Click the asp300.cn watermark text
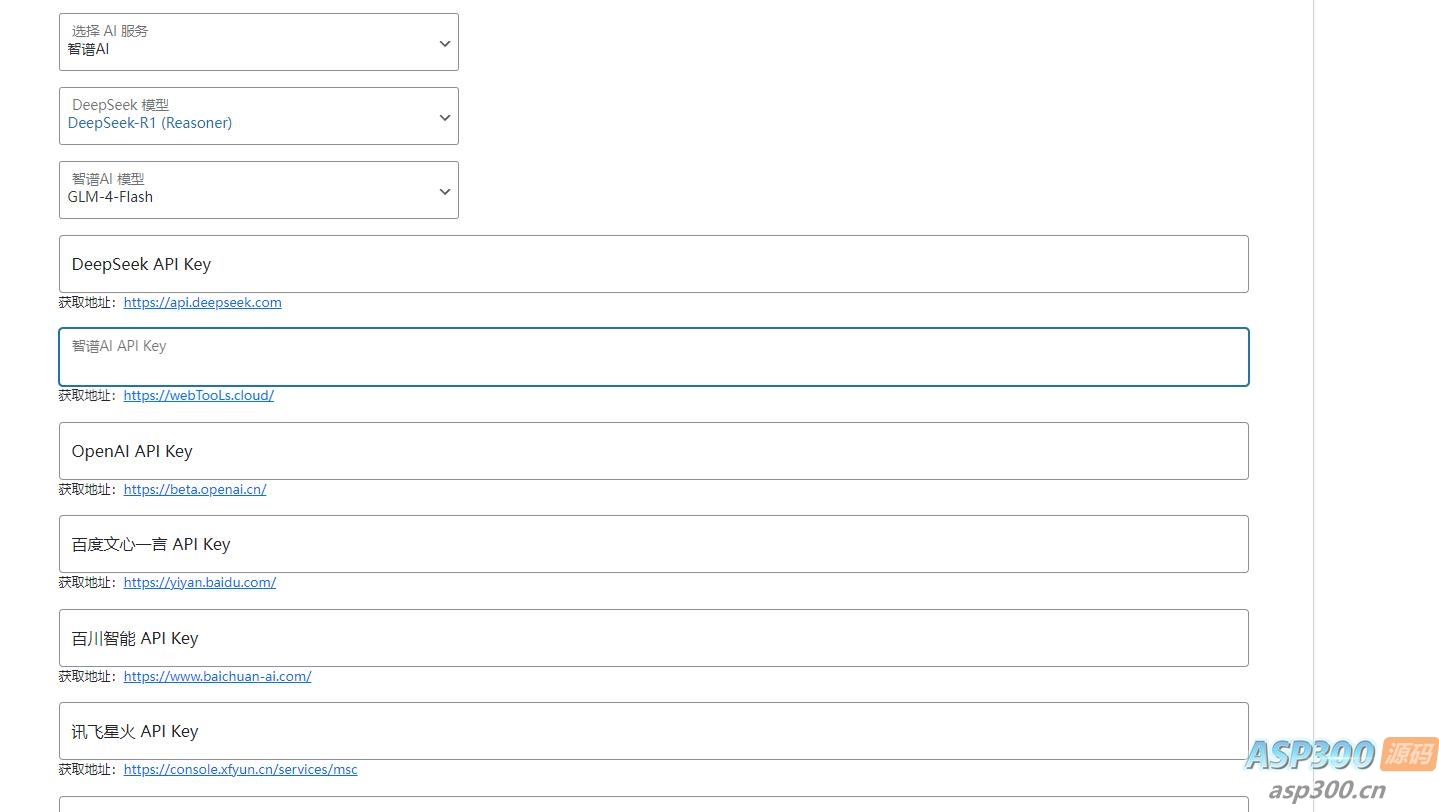Image resolution: width=1439 pixels, height=812 pixels. [x=1327, y=791]
